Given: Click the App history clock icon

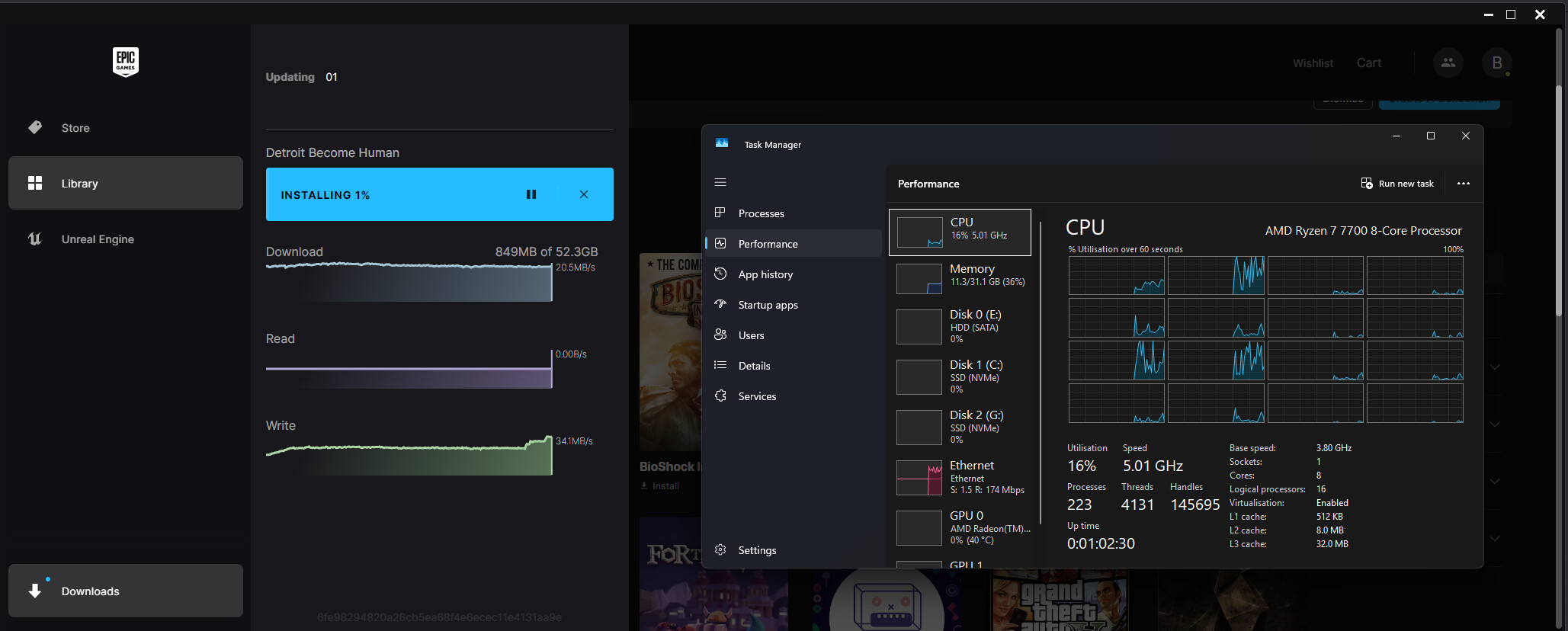Looking at the screenshot, I should pos(720,274).
